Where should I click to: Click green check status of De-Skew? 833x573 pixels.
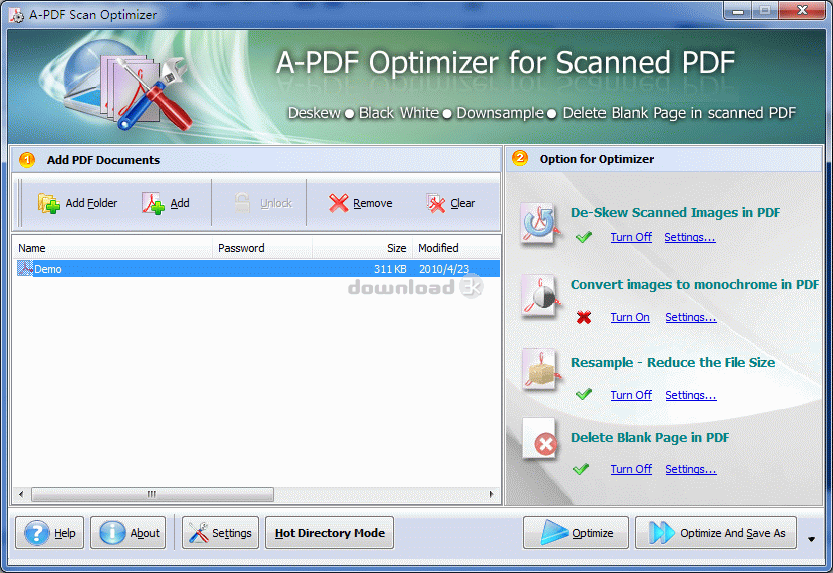point(583,237)
